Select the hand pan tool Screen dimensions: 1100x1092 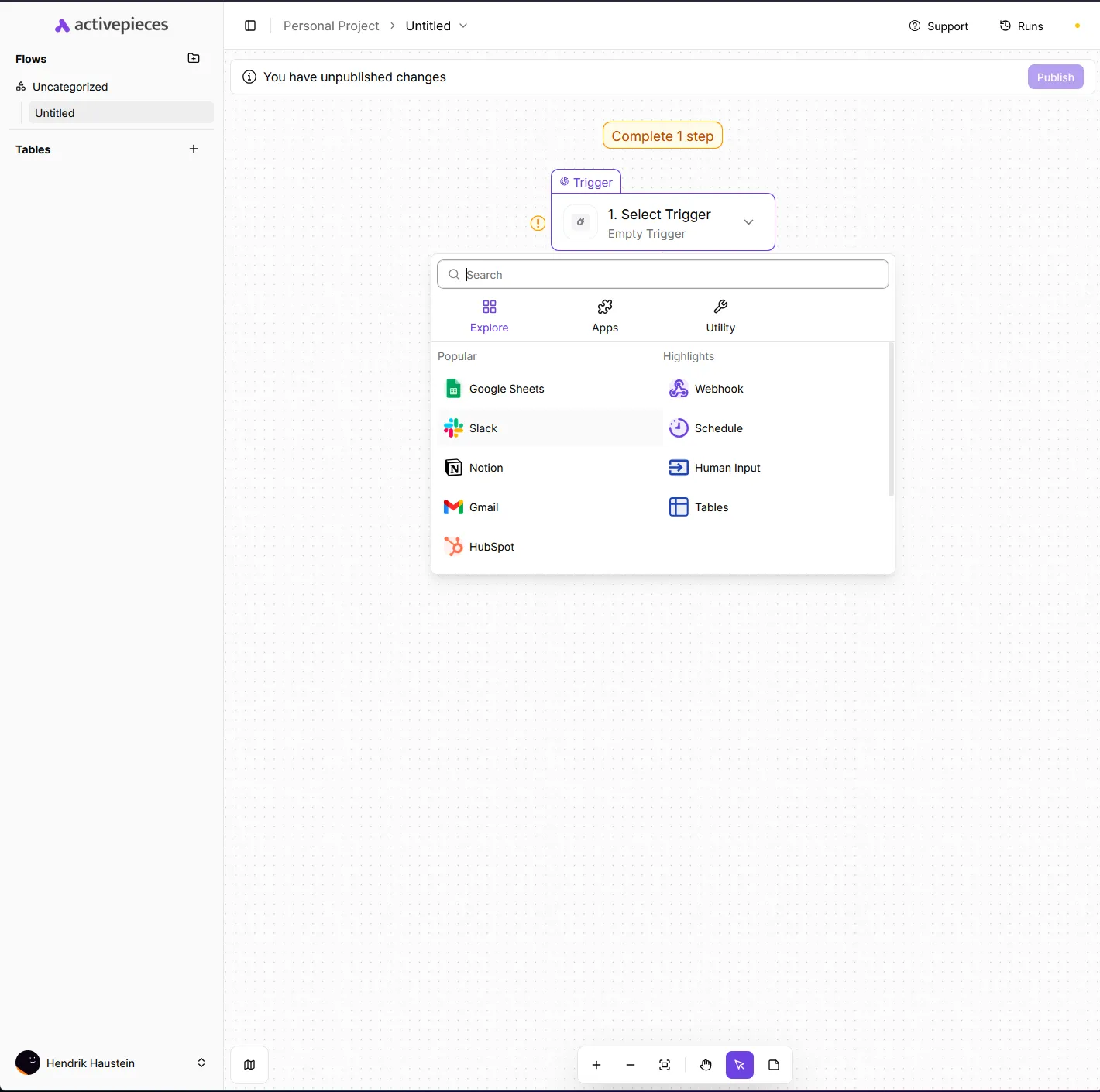point(705,1065)
